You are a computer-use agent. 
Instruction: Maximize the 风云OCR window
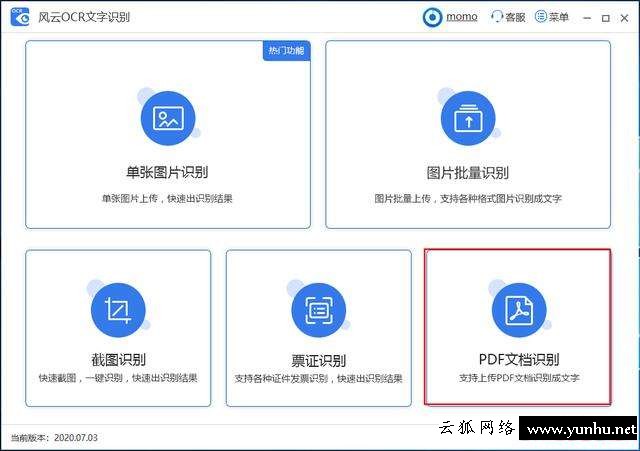click(606, 18)
